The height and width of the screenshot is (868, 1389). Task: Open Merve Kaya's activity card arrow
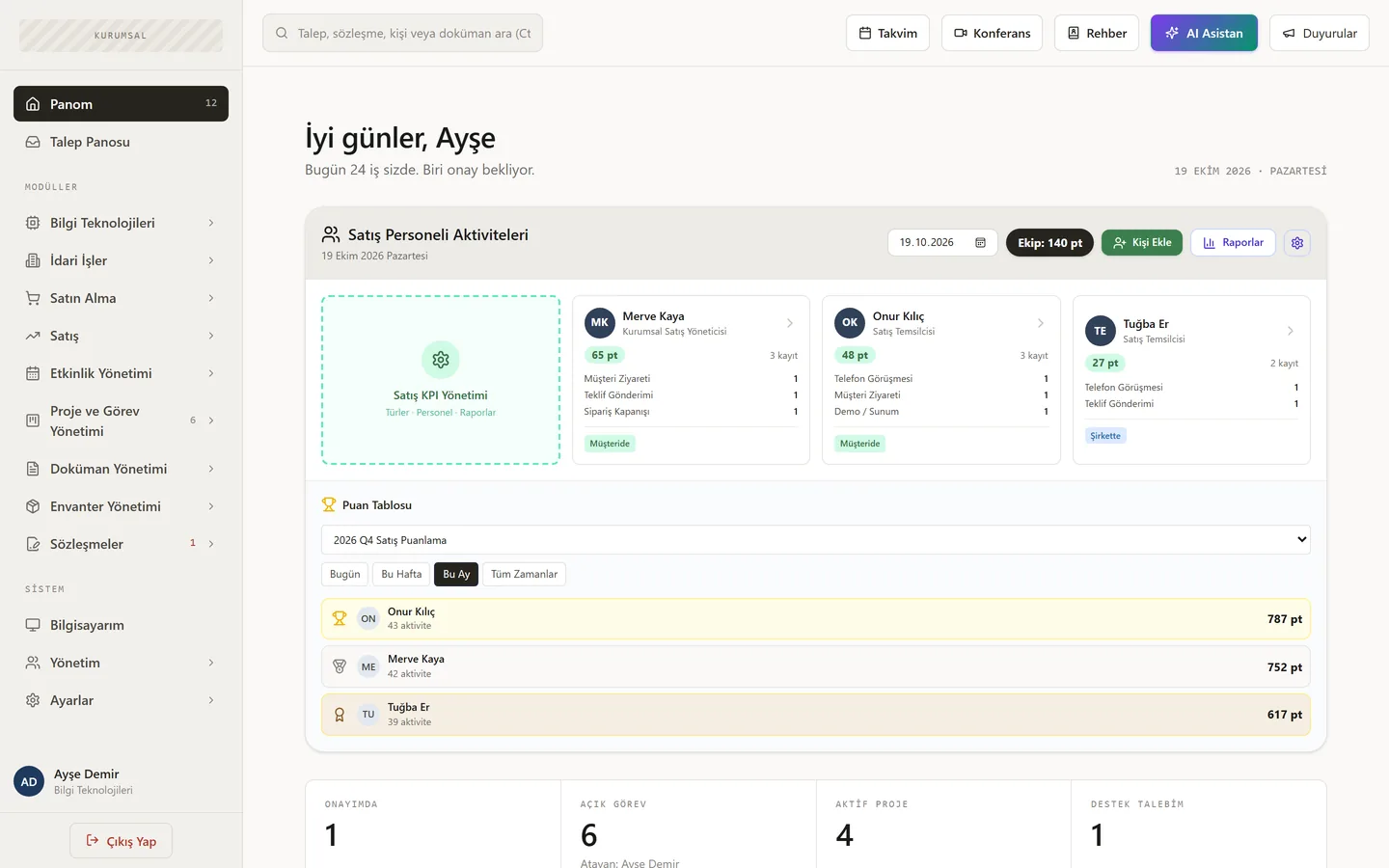pos(790,323)
